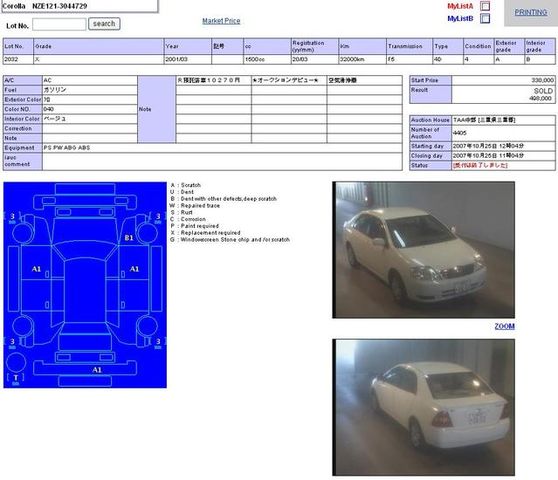The height and width of the screenshot is (480, 558).
Task: Tick the MyListB checkbox
Action: click(485, 19)
